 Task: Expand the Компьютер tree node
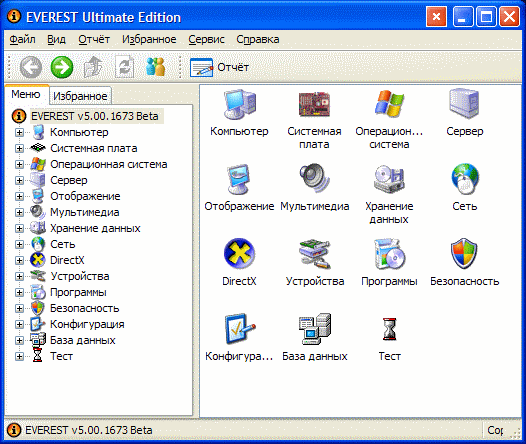19,132
